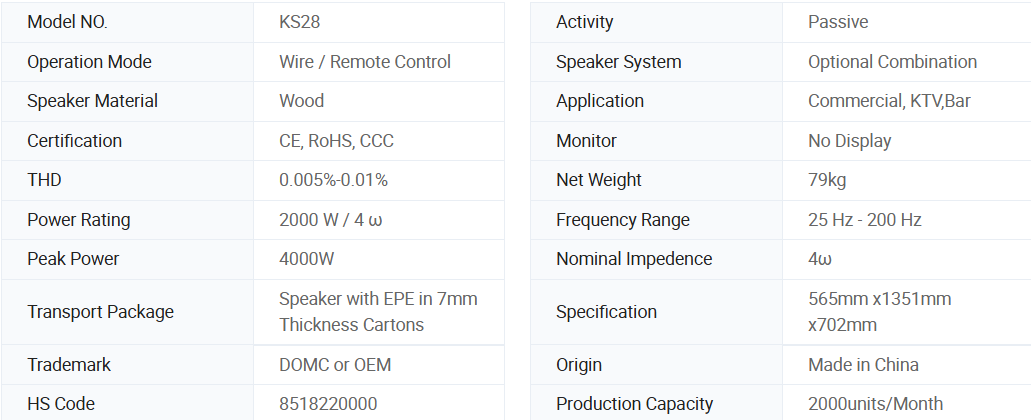The image size is (1031, 420).
Task: Select the DOMC or OEM trademark value
Action: 335,365
